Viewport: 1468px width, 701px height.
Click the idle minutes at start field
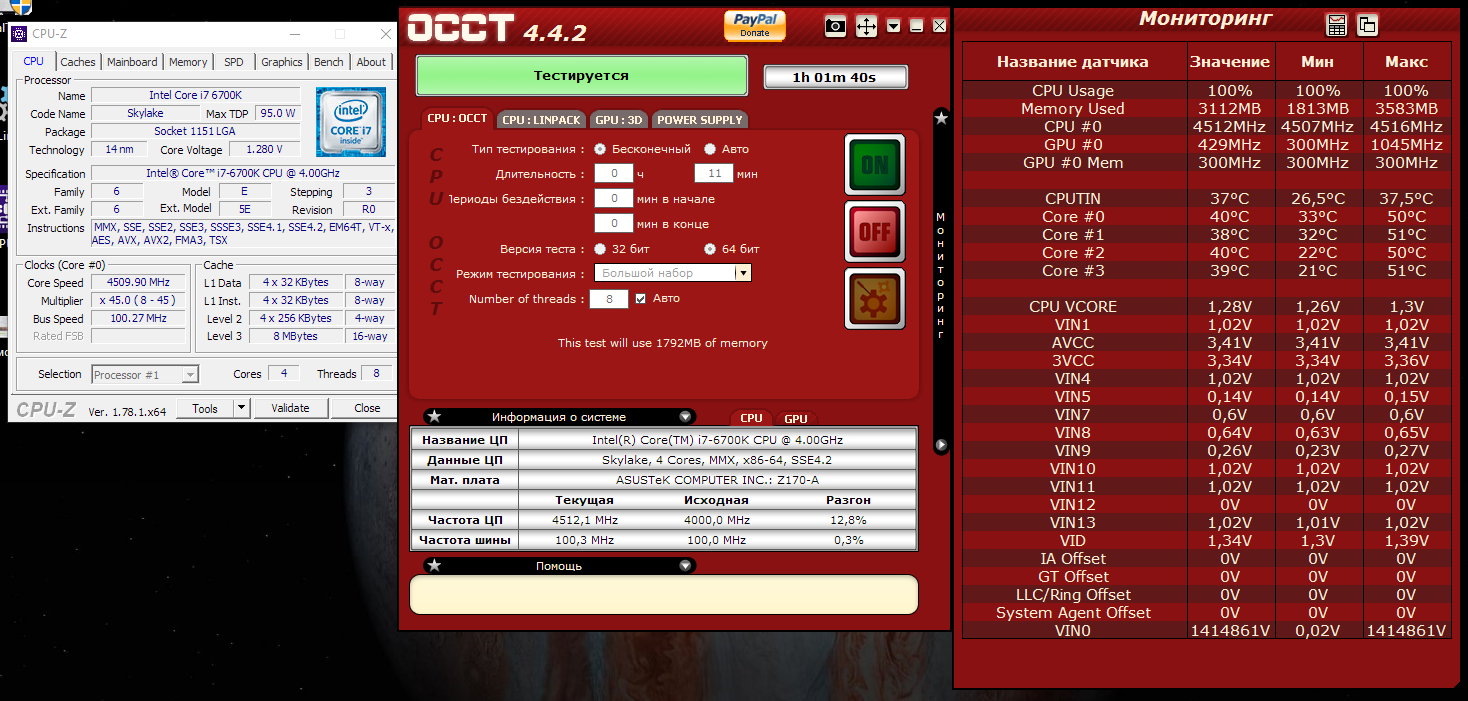coord(613,198)
